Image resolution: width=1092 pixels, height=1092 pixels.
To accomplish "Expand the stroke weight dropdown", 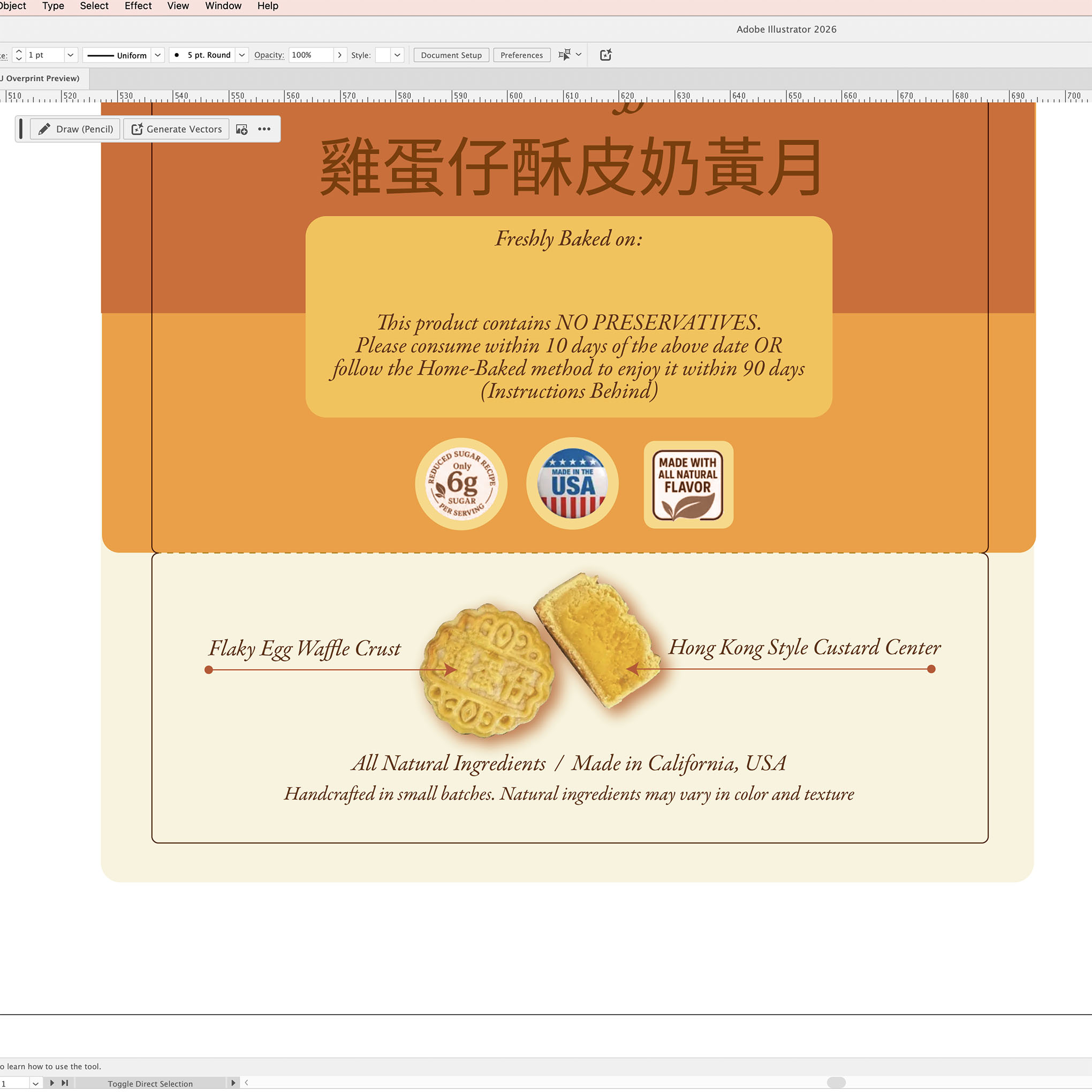I will (70, 55).
